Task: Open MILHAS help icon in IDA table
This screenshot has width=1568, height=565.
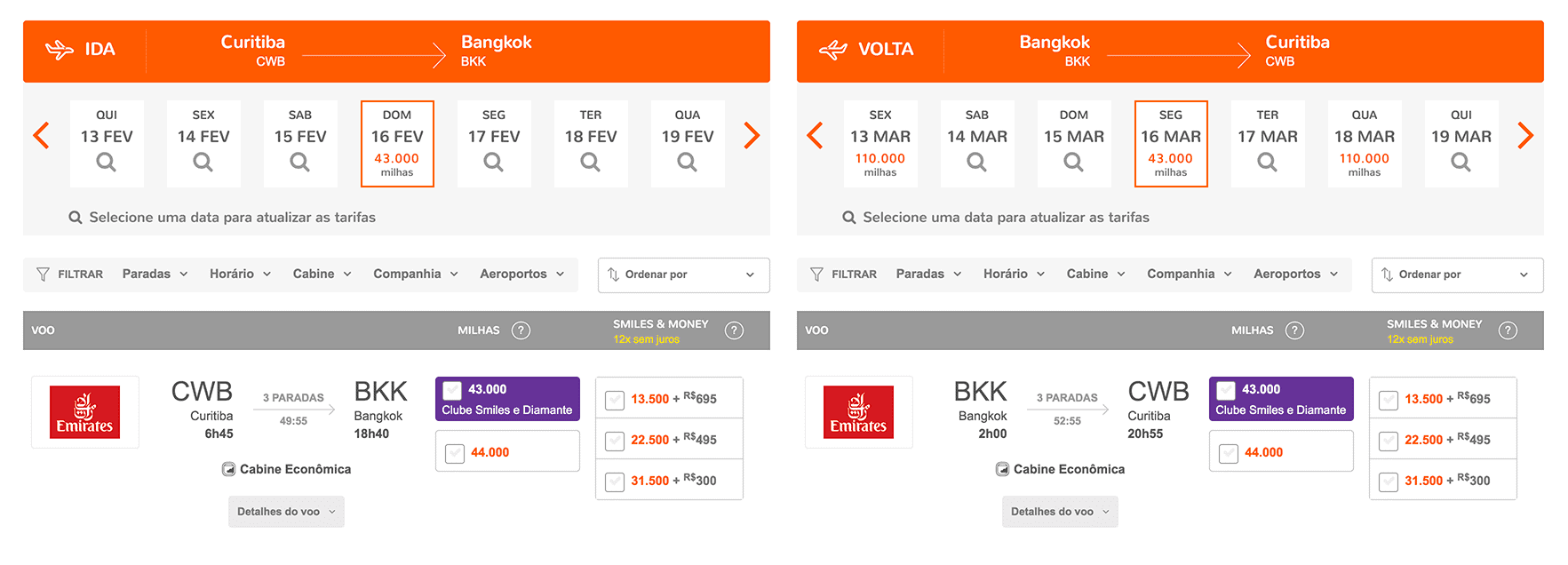Action: [521, 330]
